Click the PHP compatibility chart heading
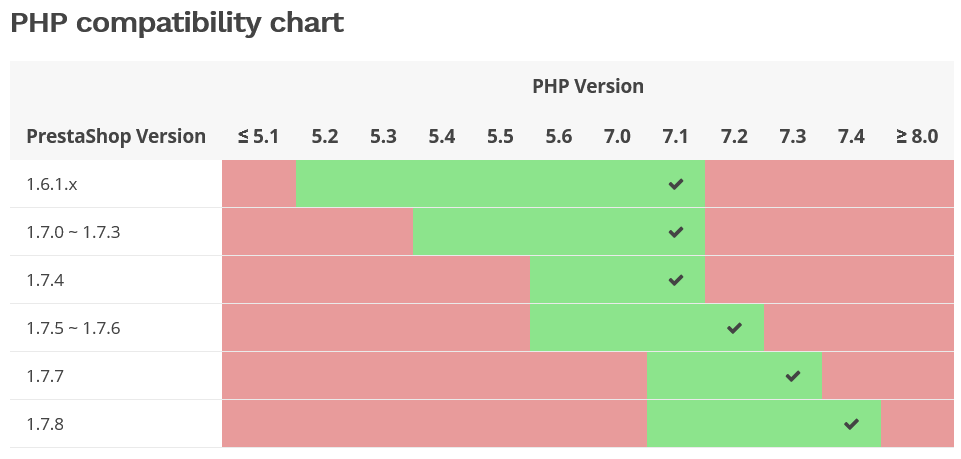961x459 pixels. pyautogui.click(x=177, y=24)
